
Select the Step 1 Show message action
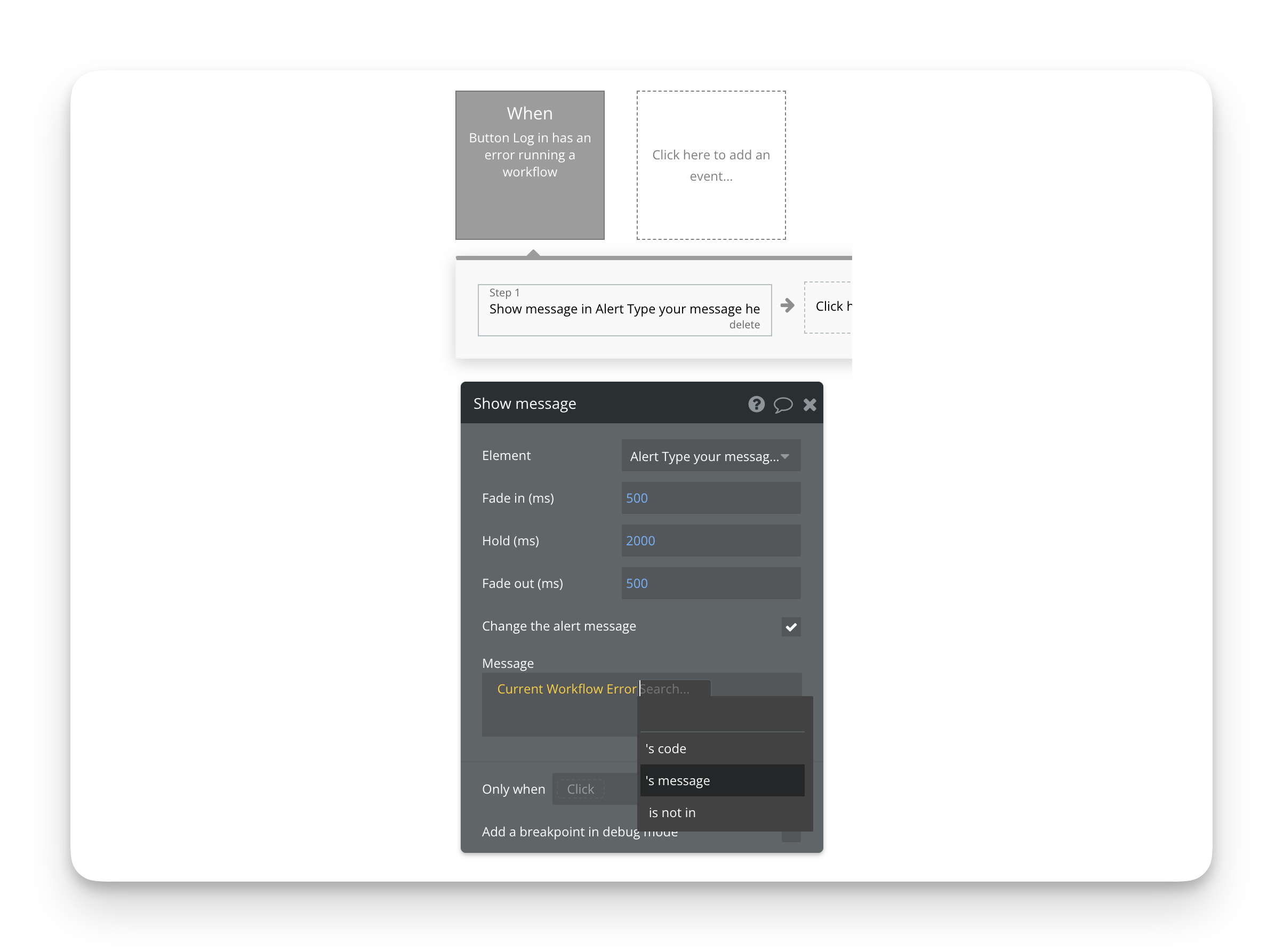pos(623,309)
